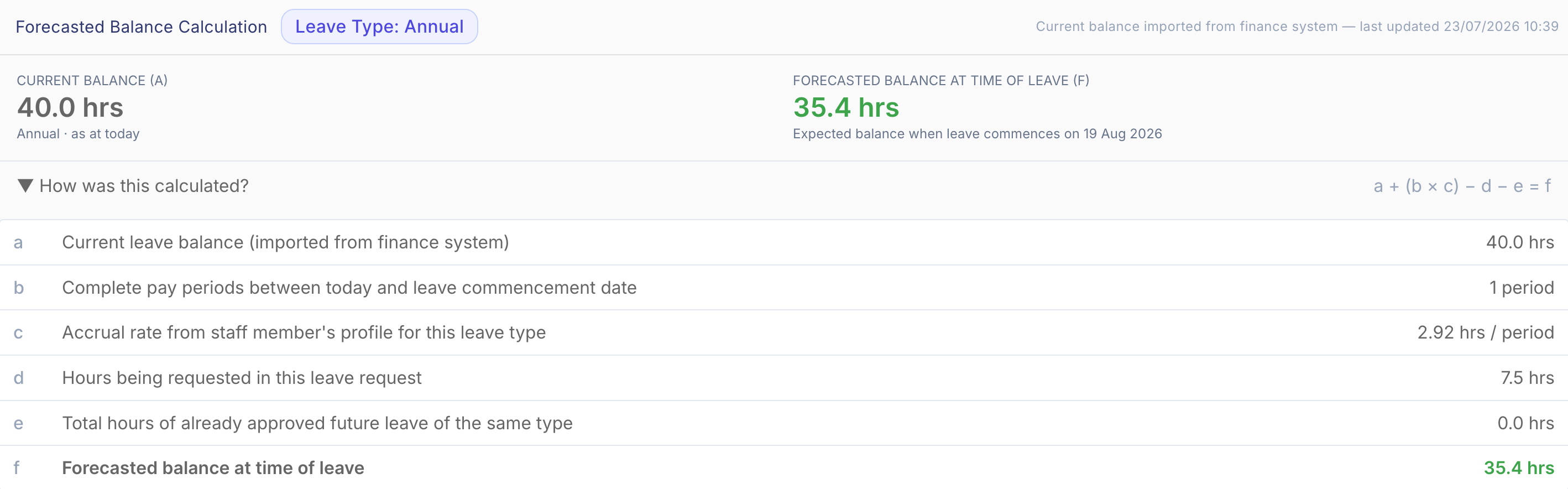Select the large 40.0 hrs current balance value

(x=70, y=107)
